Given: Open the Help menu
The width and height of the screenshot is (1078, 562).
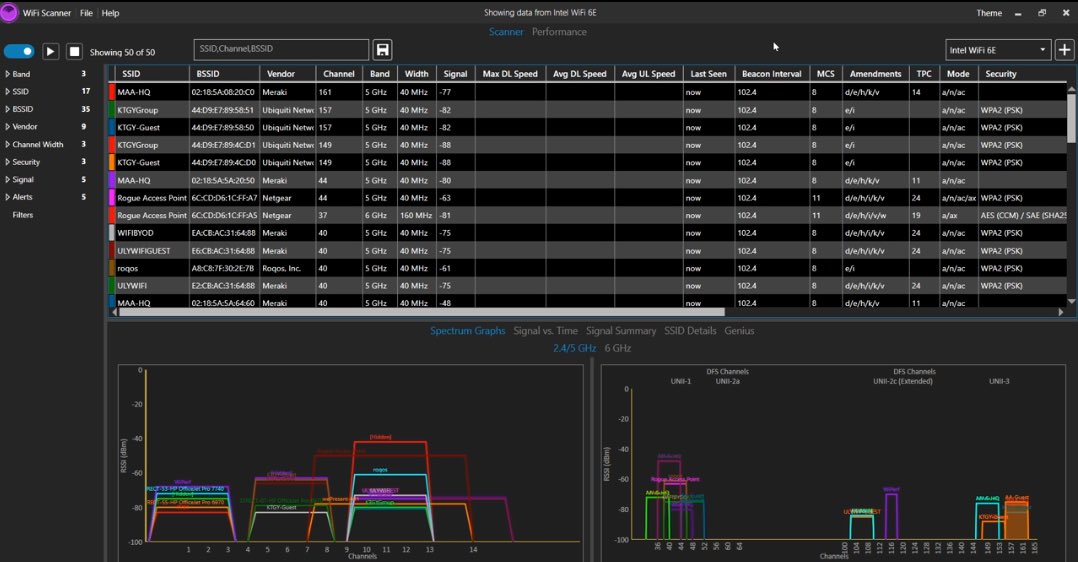Looking at the screenshot, I should click(110, 13).
